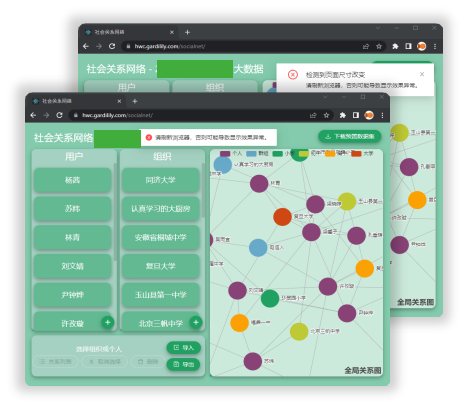Select organization 玉山县第一中学
The width and height of the screenshot is (467, 409).
(161, 295)
